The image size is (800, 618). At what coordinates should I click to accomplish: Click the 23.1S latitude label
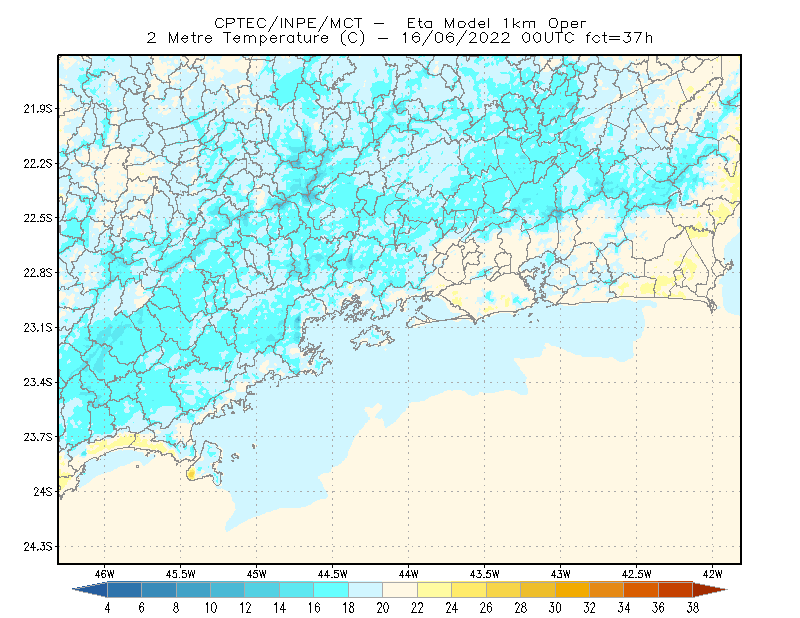pos(38,327)
